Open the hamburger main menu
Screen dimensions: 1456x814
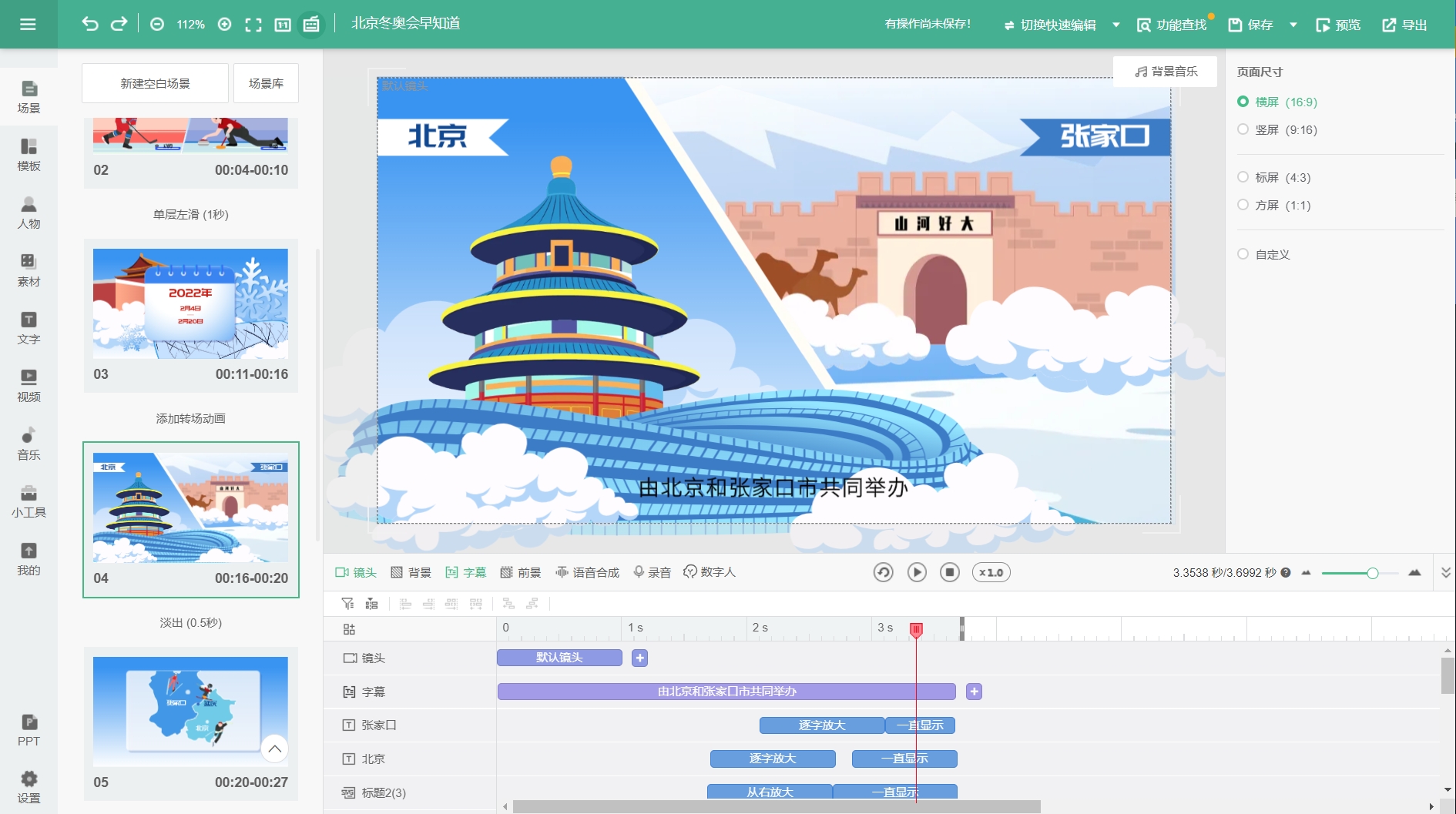(28, 24)
